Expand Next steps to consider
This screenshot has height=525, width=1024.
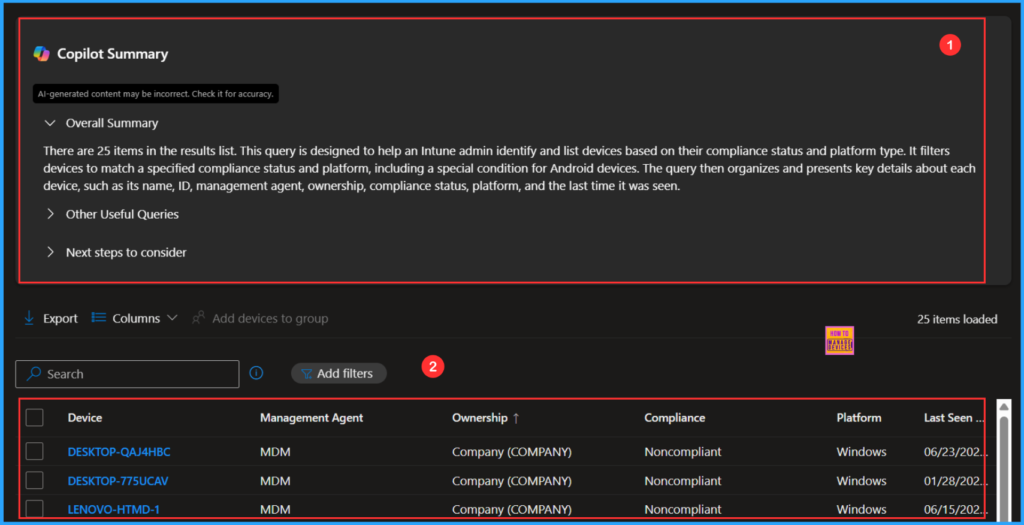click(x=50, y=252)
